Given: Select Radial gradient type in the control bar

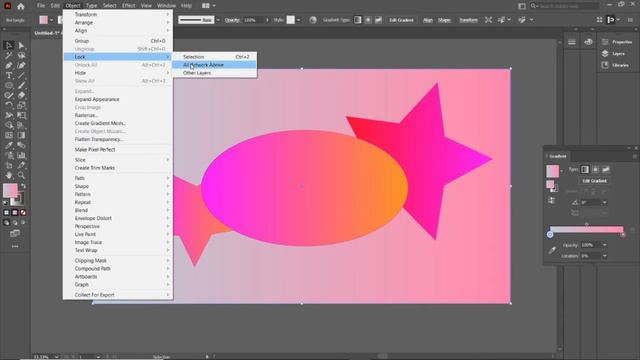Looking at the screenshot, I should (368, 20).
